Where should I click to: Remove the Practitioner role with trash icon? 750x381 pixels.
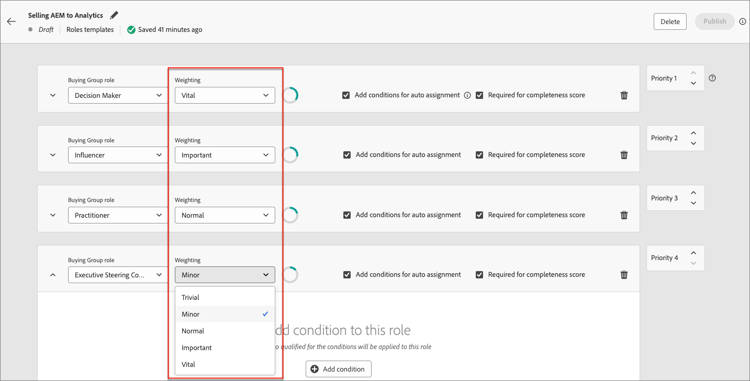pyautogui.click(x=624, y=215)
